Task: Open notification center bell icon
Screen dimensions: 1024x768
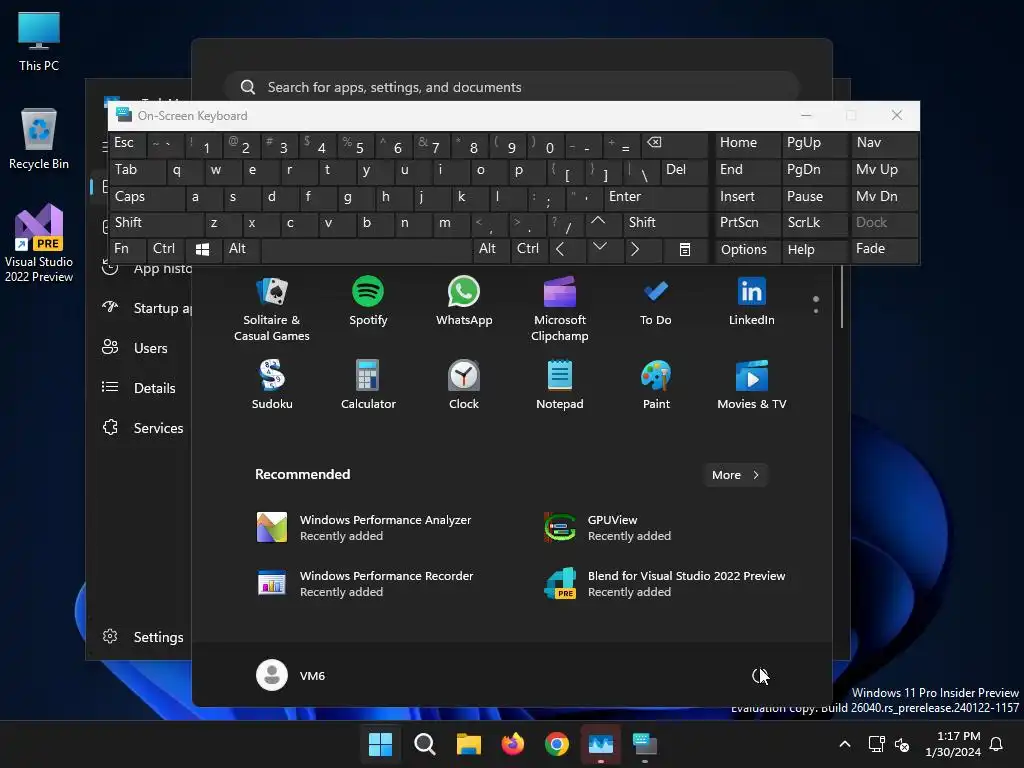Action: coord(997,744)
